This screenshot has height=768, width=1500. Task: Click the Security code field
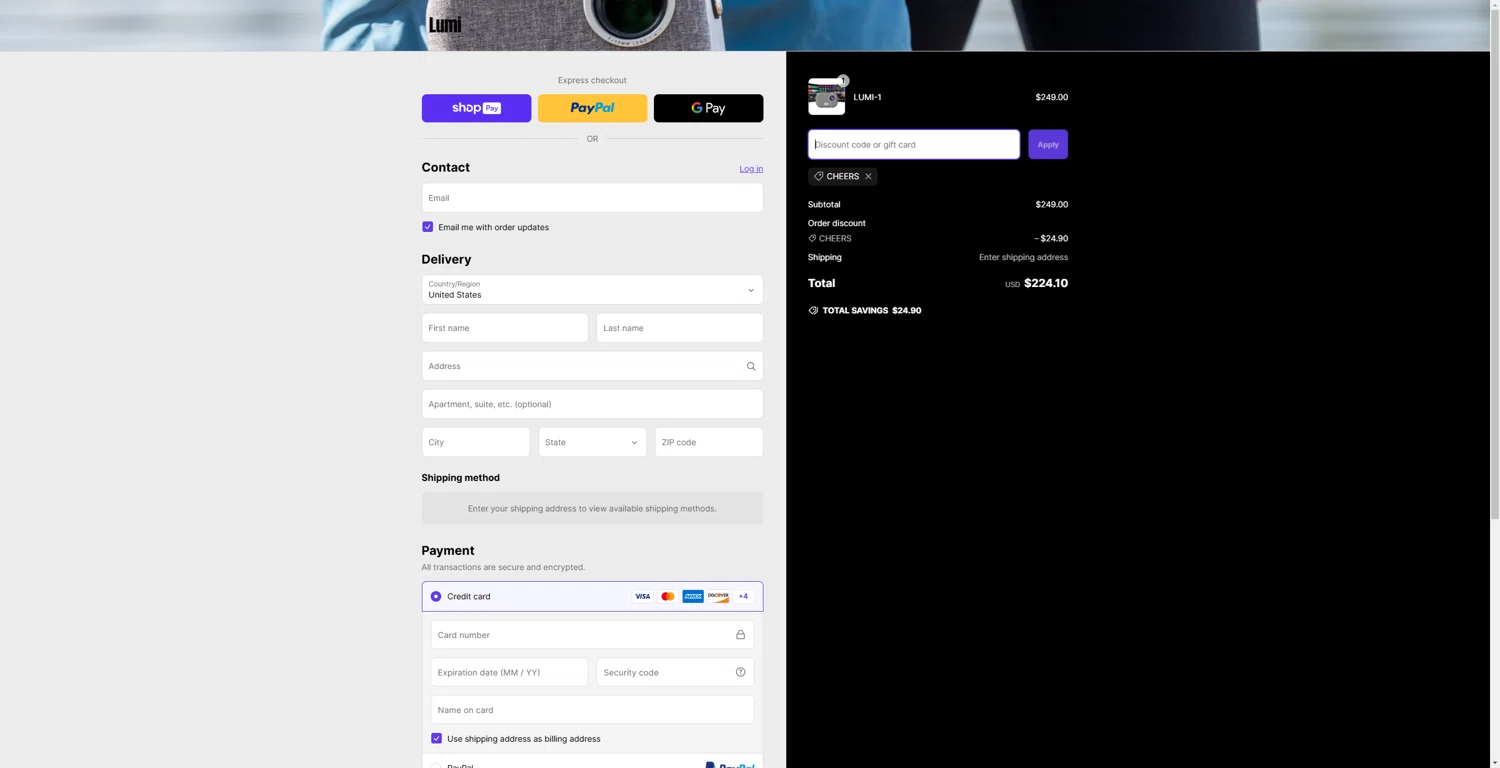[x=675, y=672]
